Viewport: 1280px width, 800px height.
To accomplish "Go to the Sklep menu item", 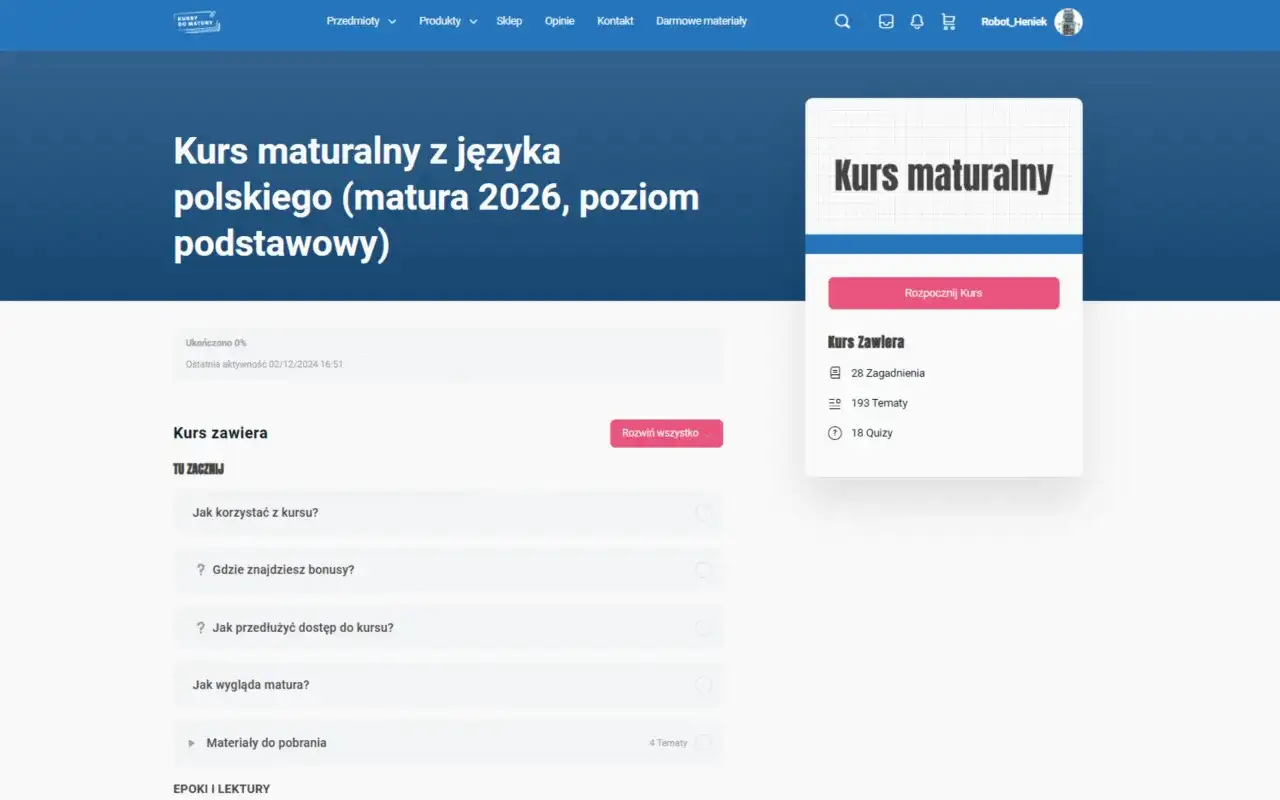I will (x=509, y=21).
